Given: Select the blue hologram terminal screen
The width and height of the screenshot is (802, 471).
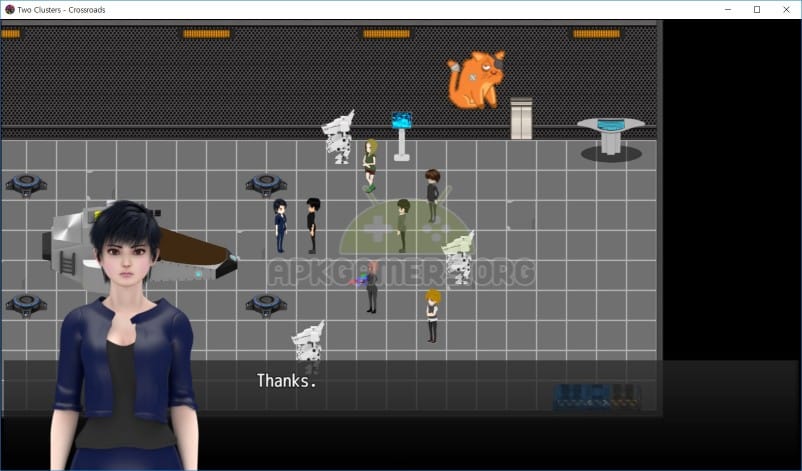Looking at the screenshot, I should (402, 121).
